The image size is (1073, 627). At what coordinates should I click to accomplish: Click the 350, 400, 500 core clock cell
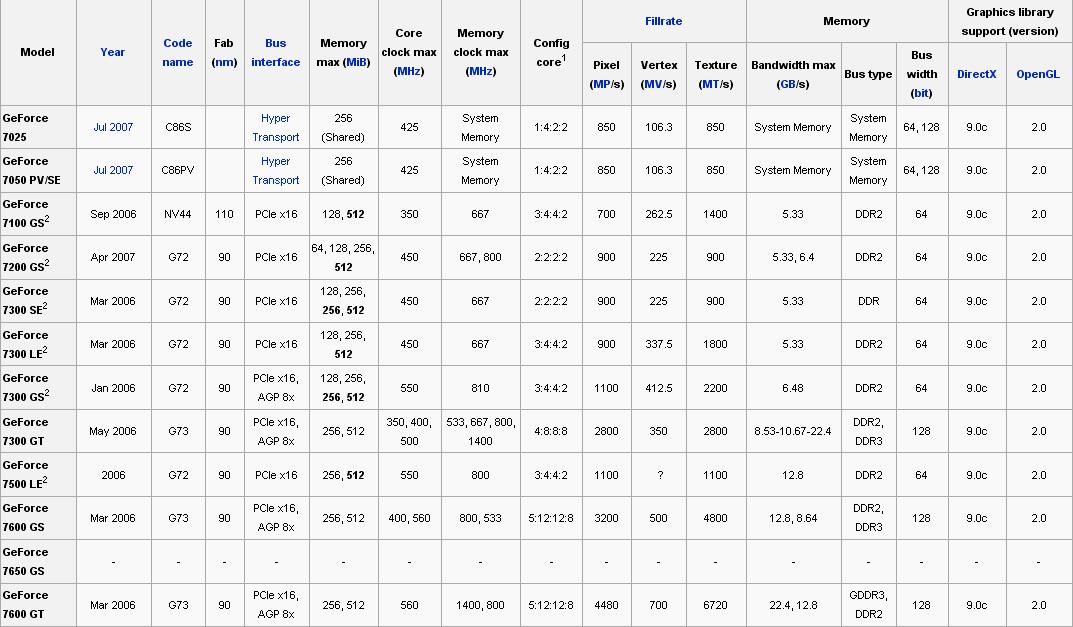(409, 431)
